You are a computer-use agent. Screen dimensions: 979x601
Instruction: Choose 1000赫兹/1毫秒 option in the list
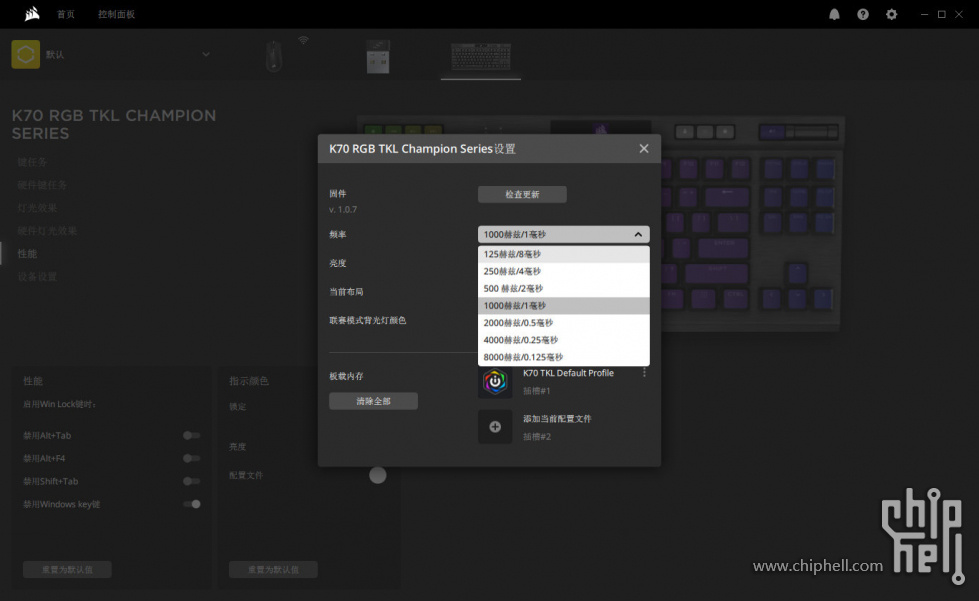[x=563, y=305]
